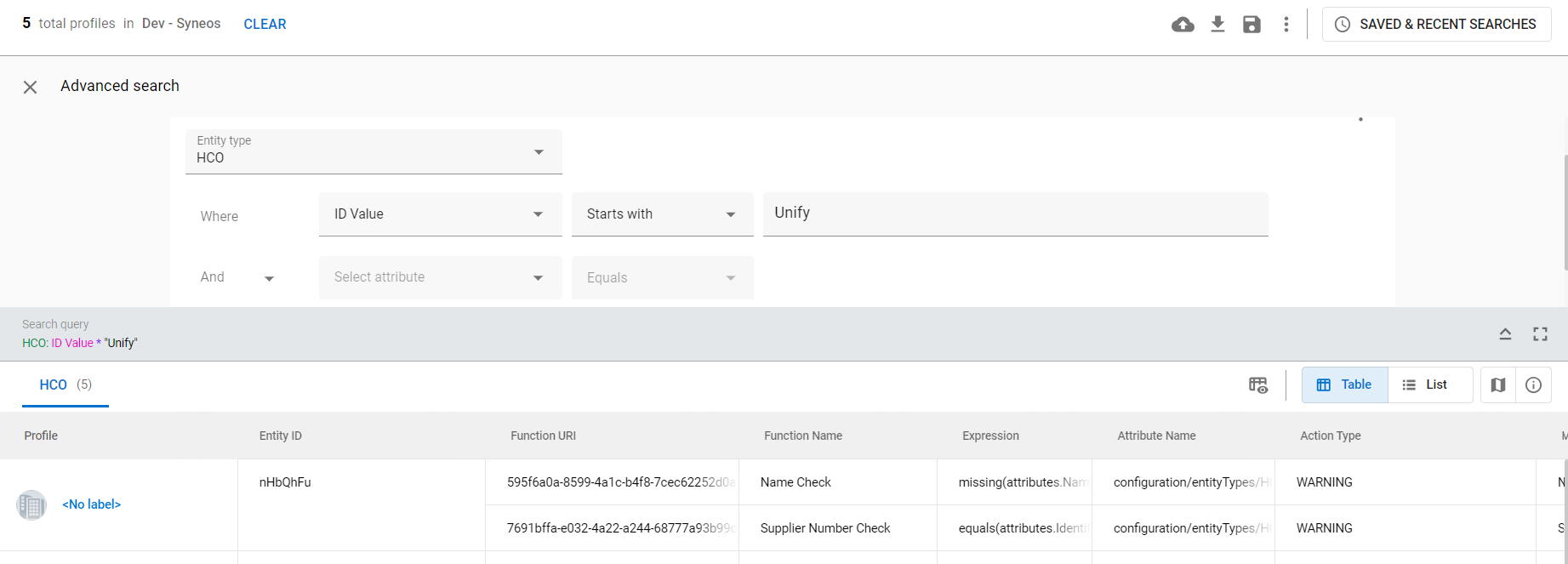This screenshot has width=1568, height=564.
Task: Open Saved & Recent Searches
Action: [1436, 25]
